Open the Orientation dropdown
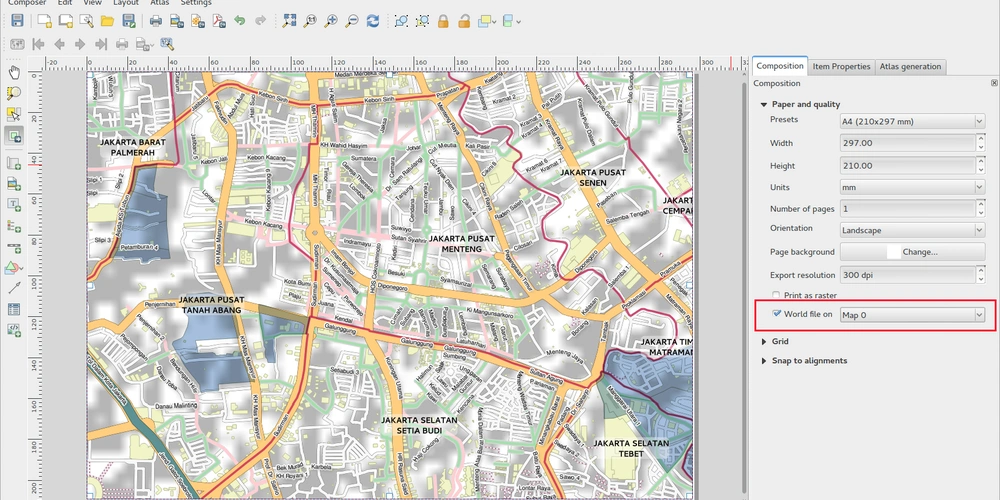 coord(912,230)
